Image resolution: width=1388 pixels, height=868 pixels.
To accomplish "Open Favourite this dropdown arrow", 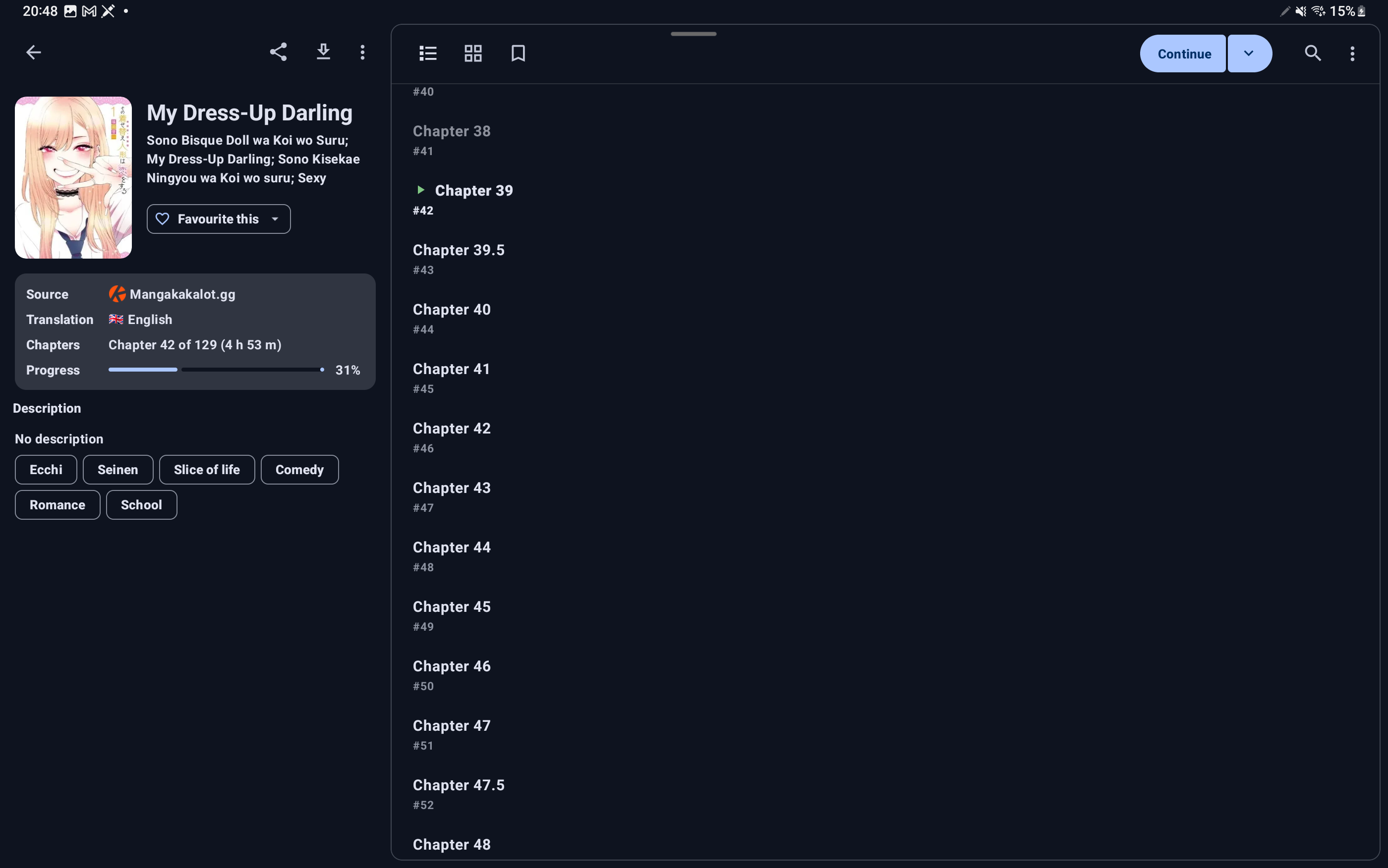I will [x=275, y=219].
